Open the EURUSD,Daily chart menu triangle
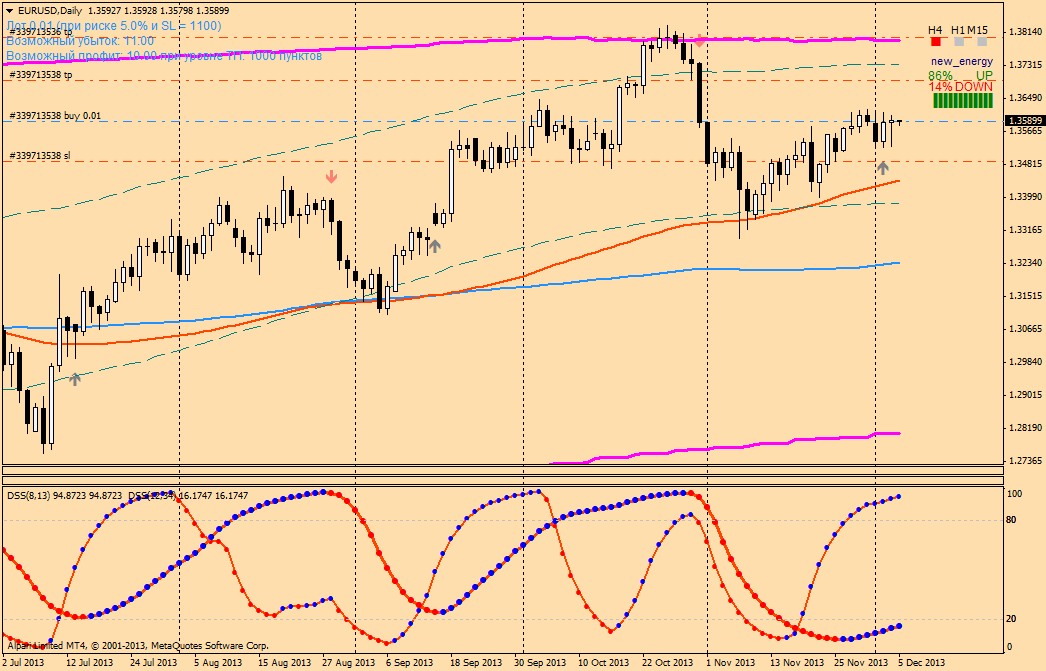 point(9,11)
